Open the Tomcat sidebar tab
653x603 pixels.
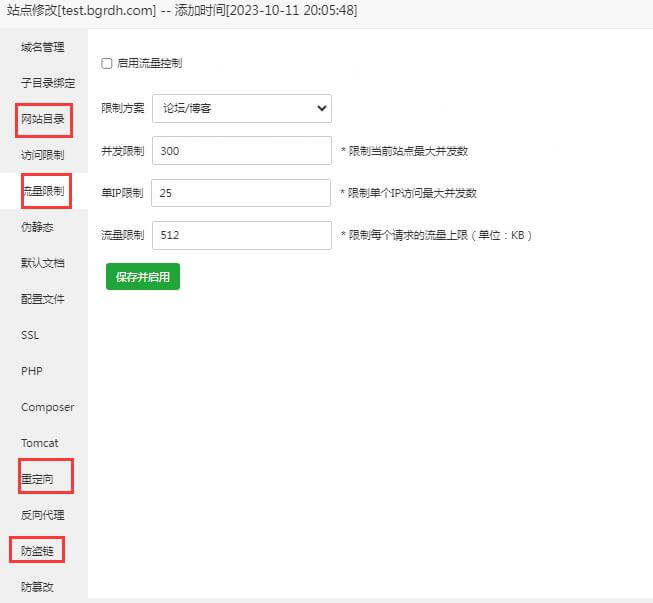(40, 443)
